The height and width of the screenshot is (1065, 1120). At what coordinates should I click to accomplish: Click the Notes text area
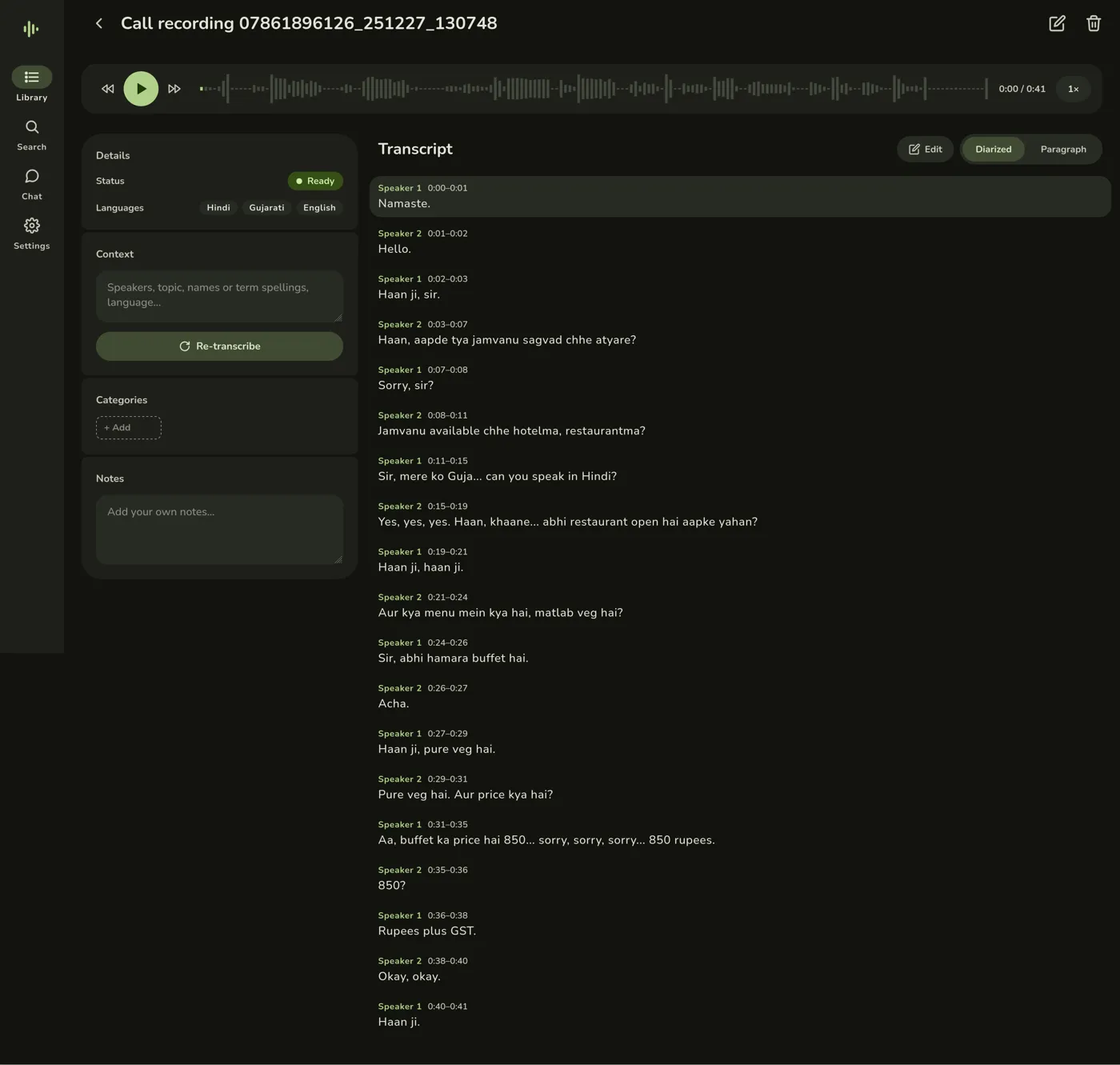pyautogui.click(x=219, y=530)
